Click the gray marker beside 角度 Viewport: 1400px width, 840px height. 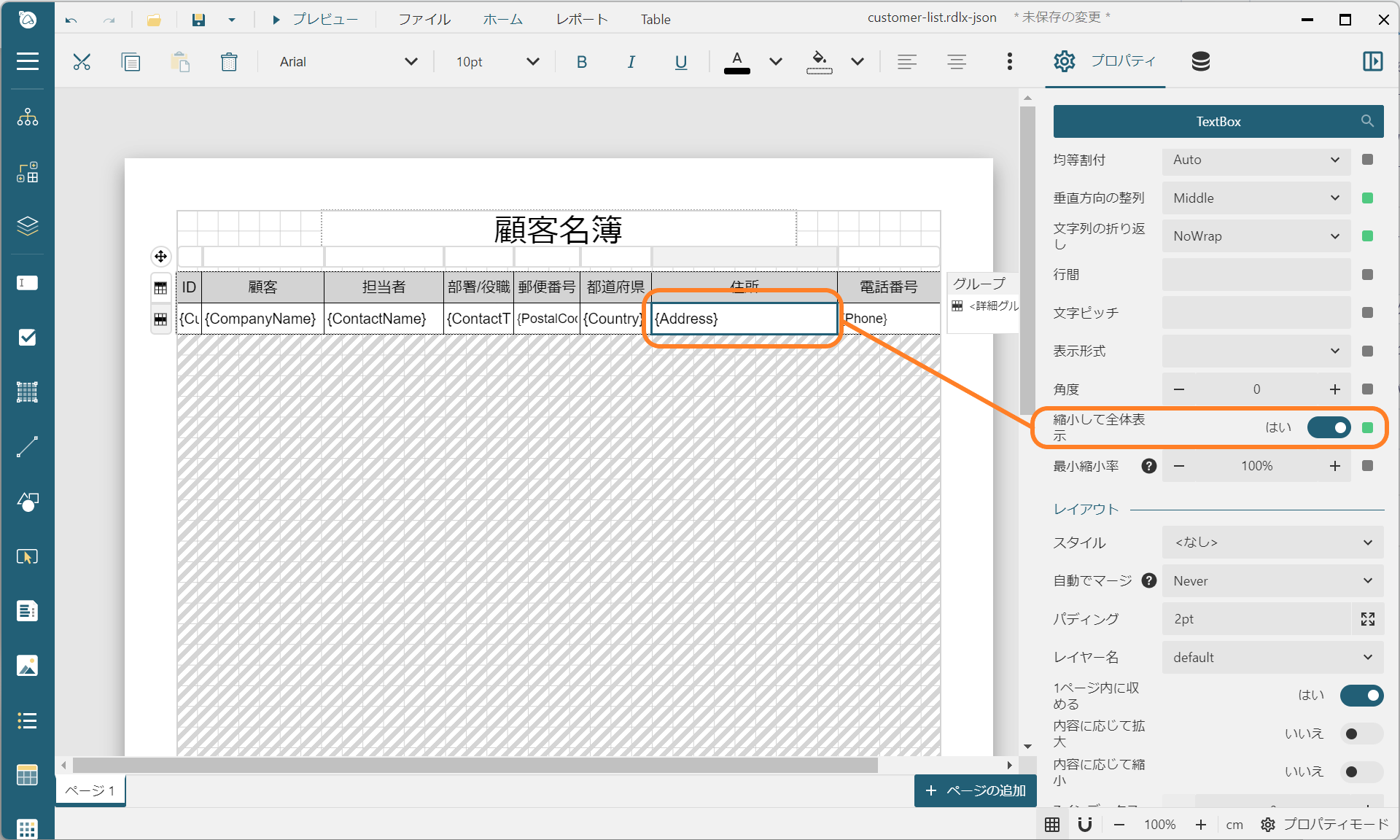[x=1367, y=389]
